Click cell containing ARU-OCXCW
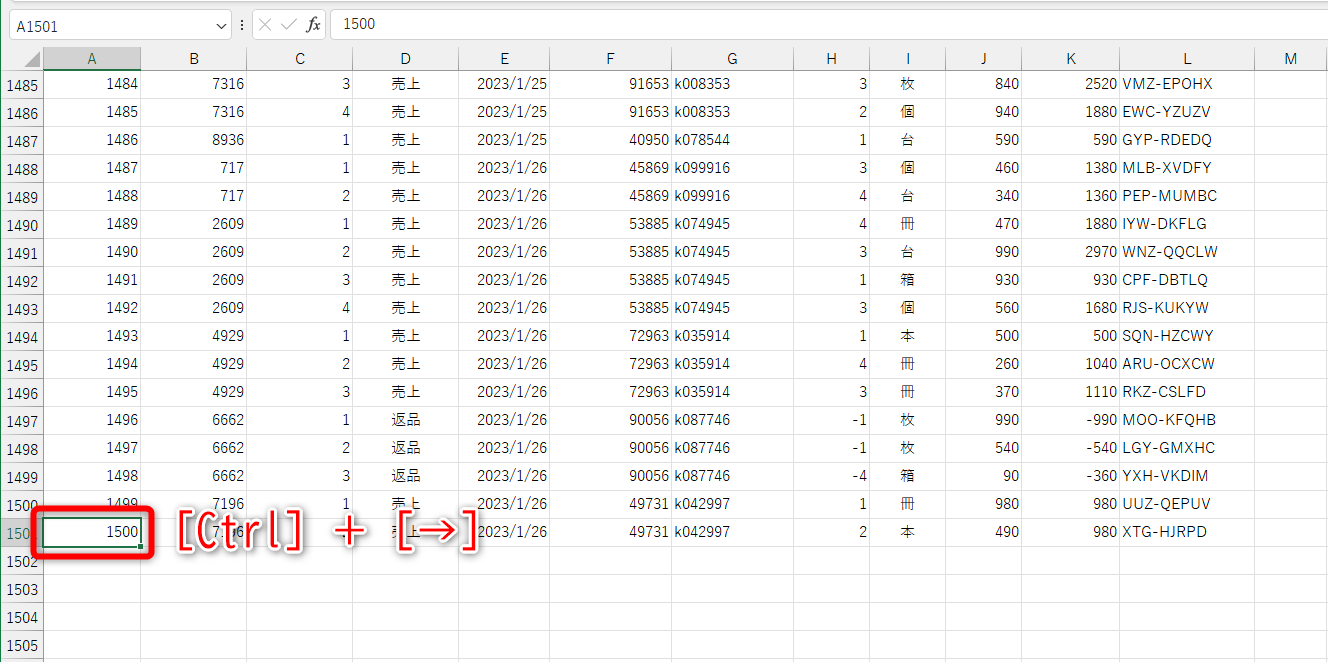1328x662 pixels. [1187, 364]
